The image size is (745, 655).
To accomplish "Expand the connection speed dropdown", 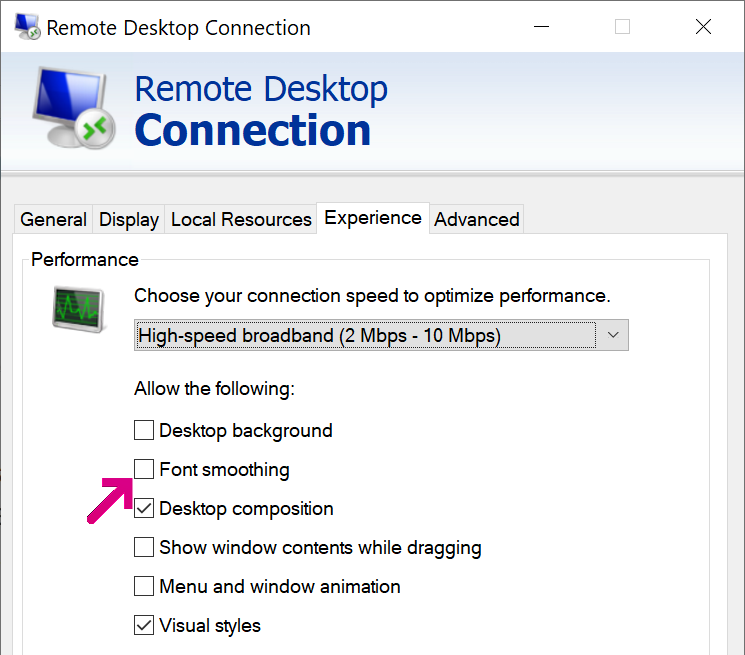I will 612,335.
